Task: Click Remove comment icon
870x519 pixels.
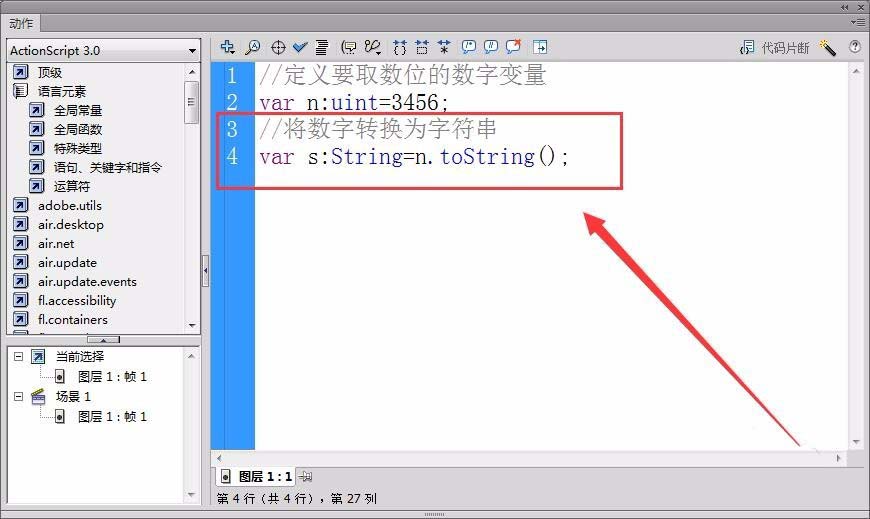Action: point(513,47)
